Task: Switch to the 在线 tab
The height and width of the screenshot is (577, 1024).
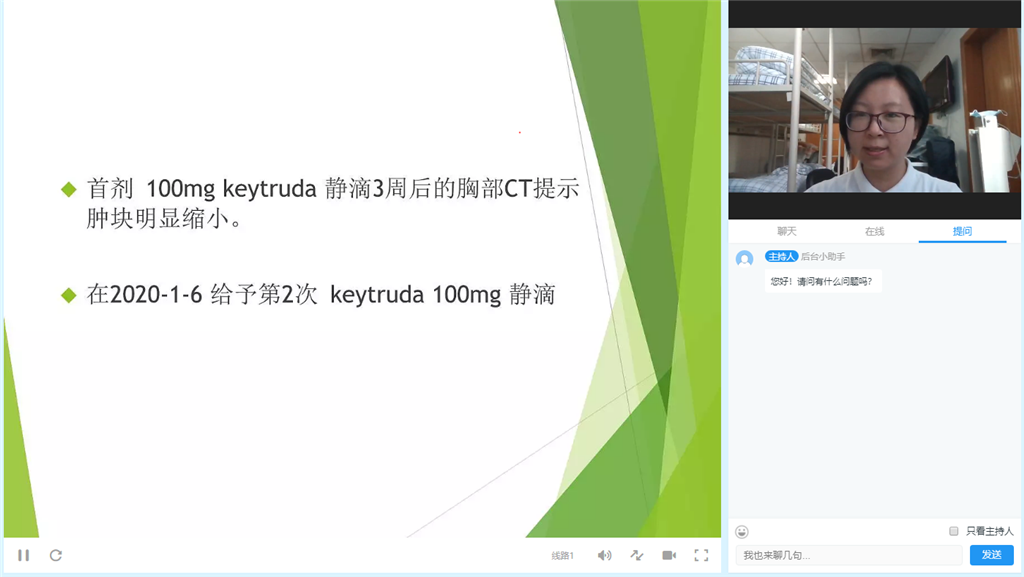Action: click(875, 231)
